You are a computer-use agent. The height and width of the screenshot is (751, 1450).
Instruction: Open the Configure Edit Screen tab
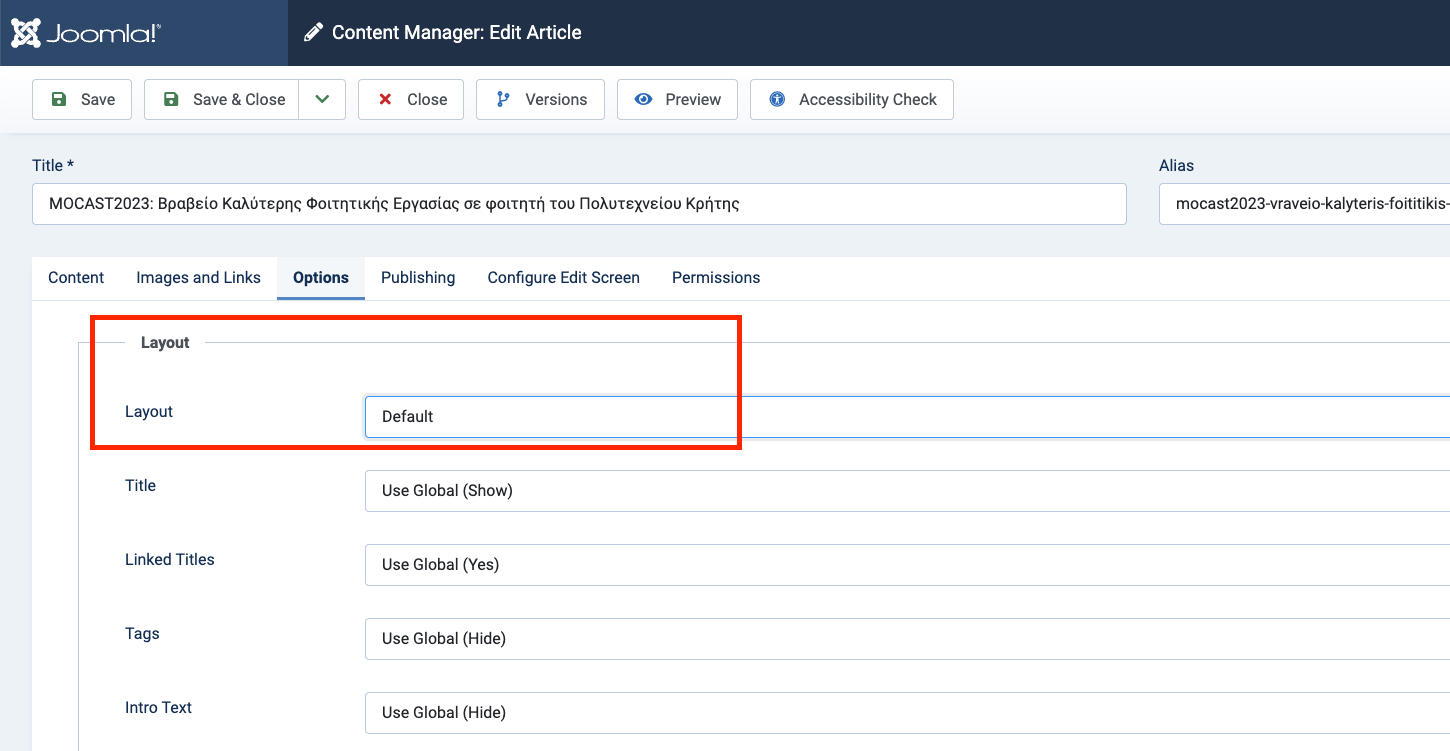[563, 278]
